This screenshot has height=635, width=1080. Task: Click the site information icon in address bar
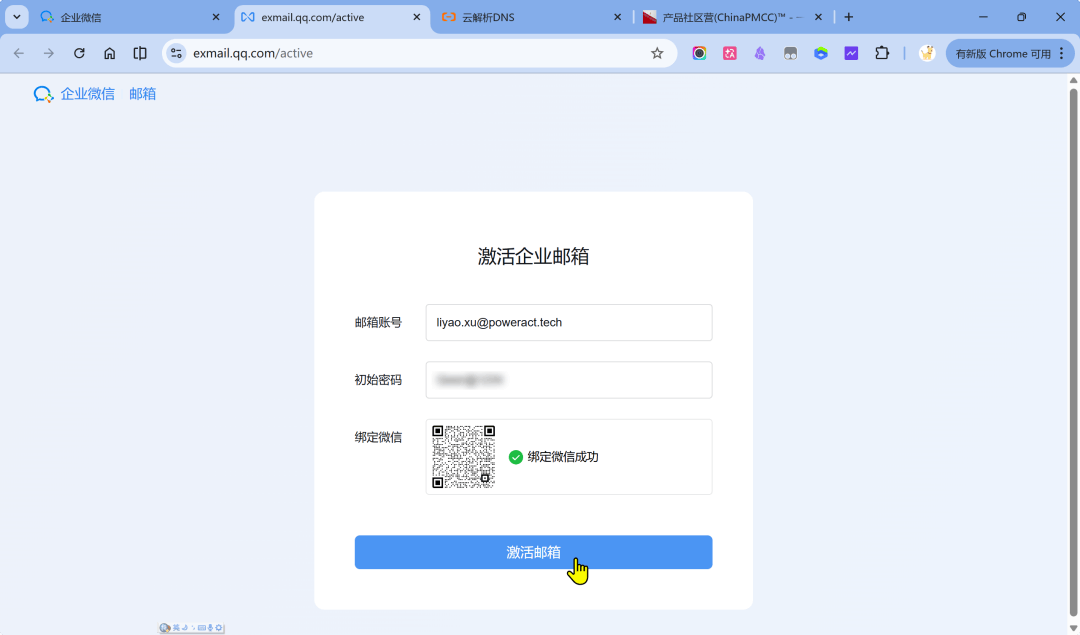177,53
